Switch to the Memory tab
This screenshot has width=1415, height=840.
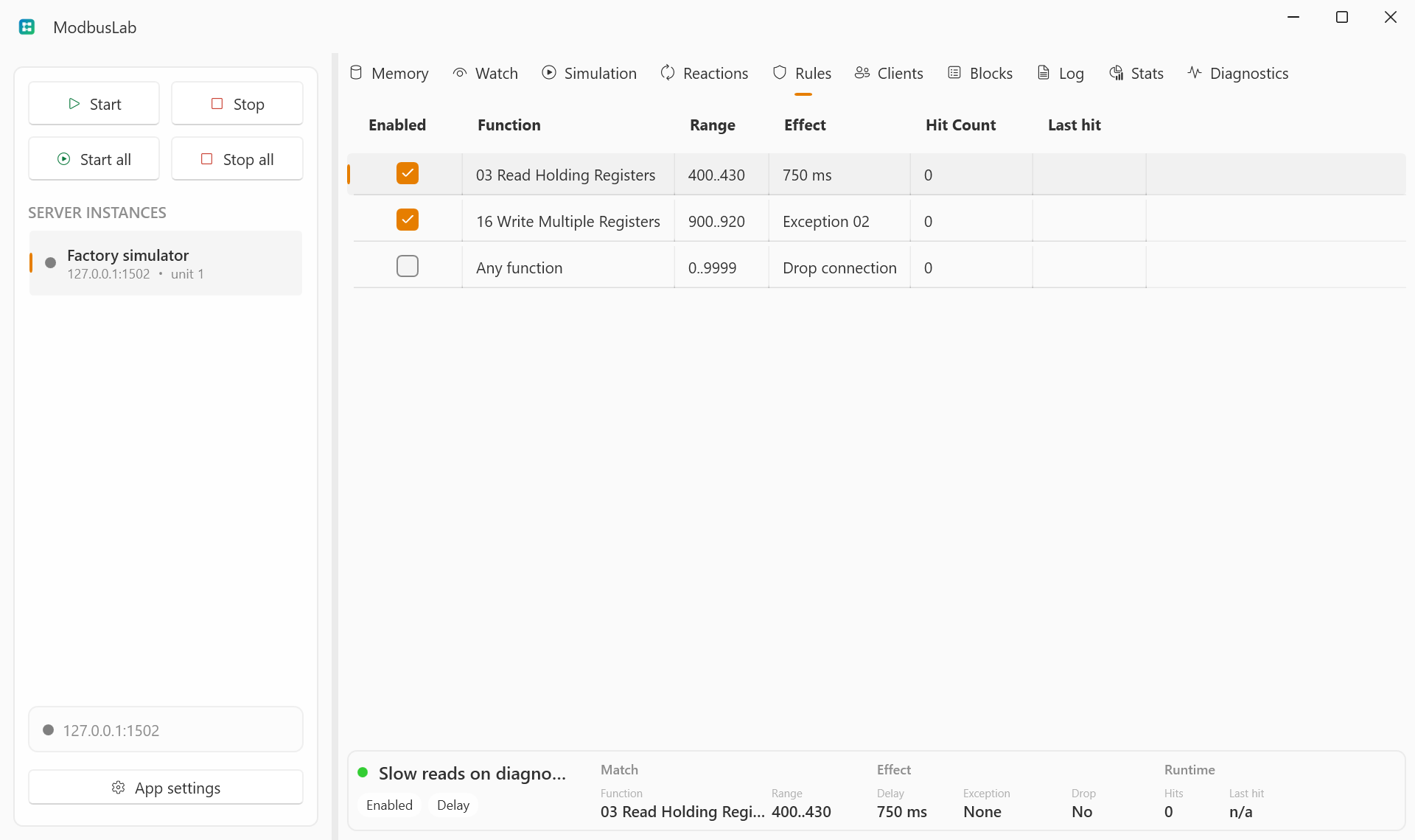coord(389,73)
